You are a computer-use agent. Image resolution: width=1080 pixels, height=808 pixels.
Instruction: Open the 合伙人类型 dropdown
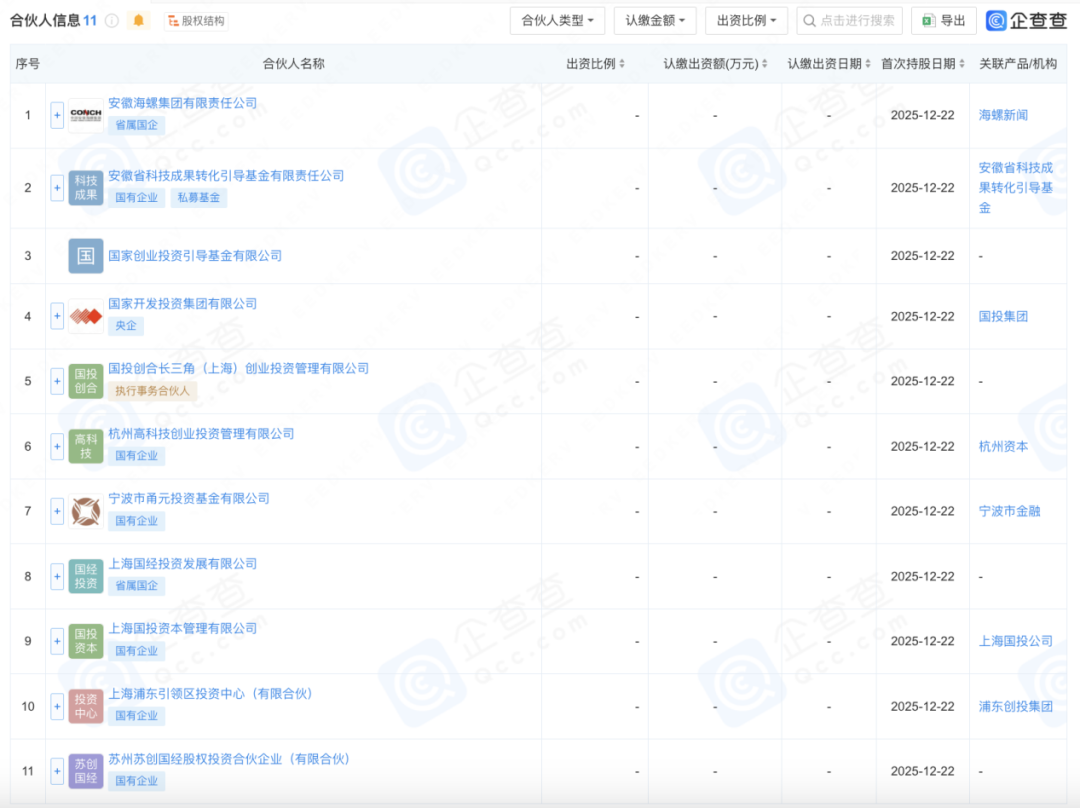(557, 20)
